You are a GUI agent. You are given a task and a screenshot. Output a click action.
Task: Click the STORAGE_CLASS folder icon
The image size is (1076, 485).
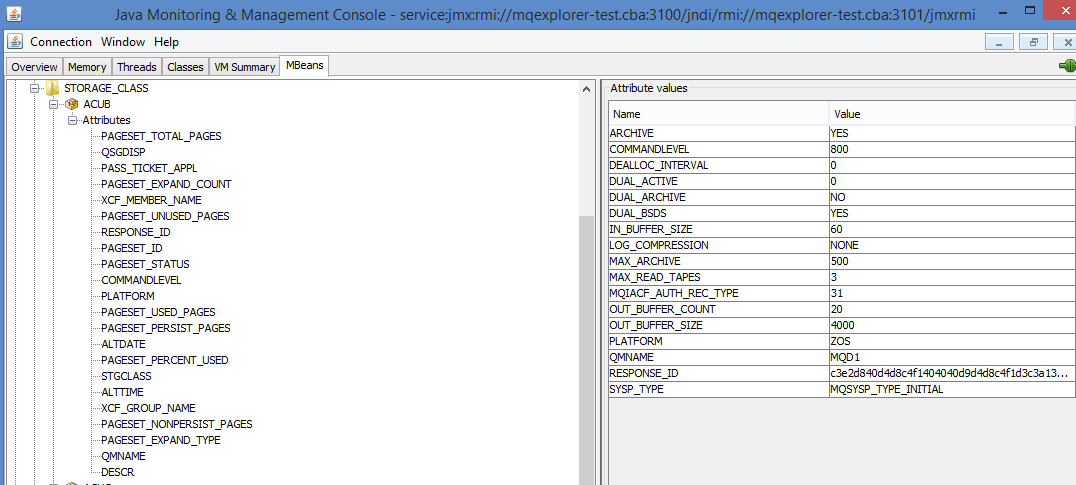click(53, 88)
